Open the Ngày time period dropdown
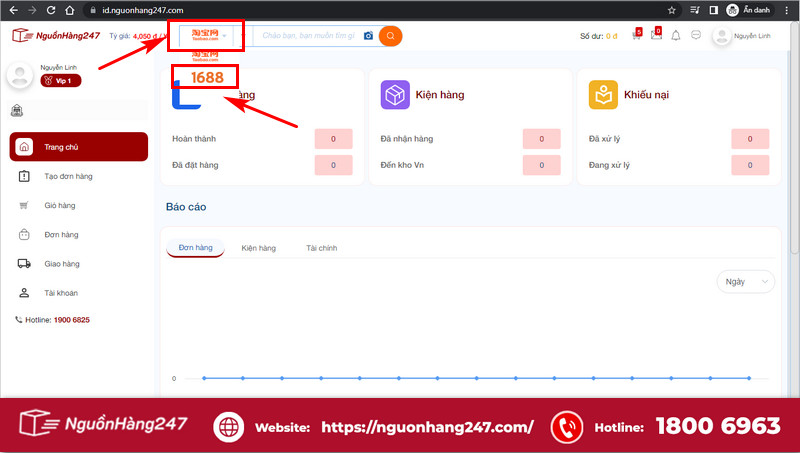This screenshot has height=453, width=800. (x=745, y=282)
